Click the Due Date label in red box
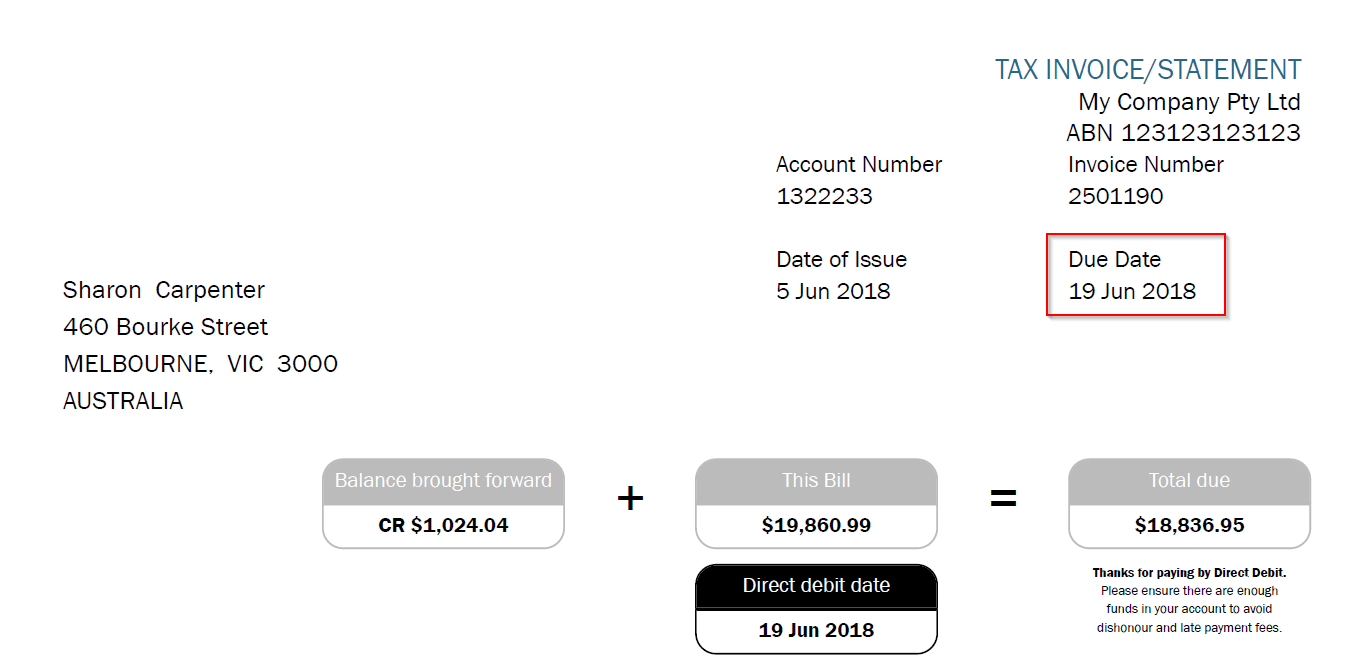The image size is (1357, 664). 1114,260
